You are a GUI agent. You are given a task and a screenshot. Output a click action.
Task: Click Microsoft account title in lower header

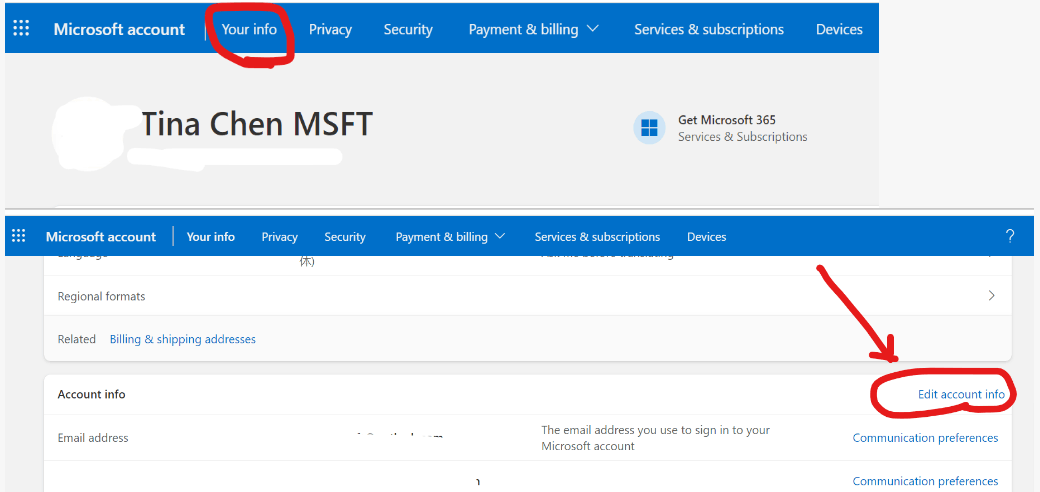pos(101,237)
